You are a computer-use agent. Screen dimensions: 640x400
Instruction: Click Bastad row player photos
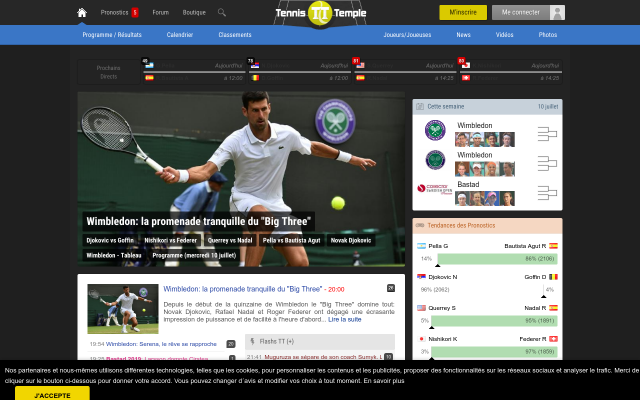485,199
